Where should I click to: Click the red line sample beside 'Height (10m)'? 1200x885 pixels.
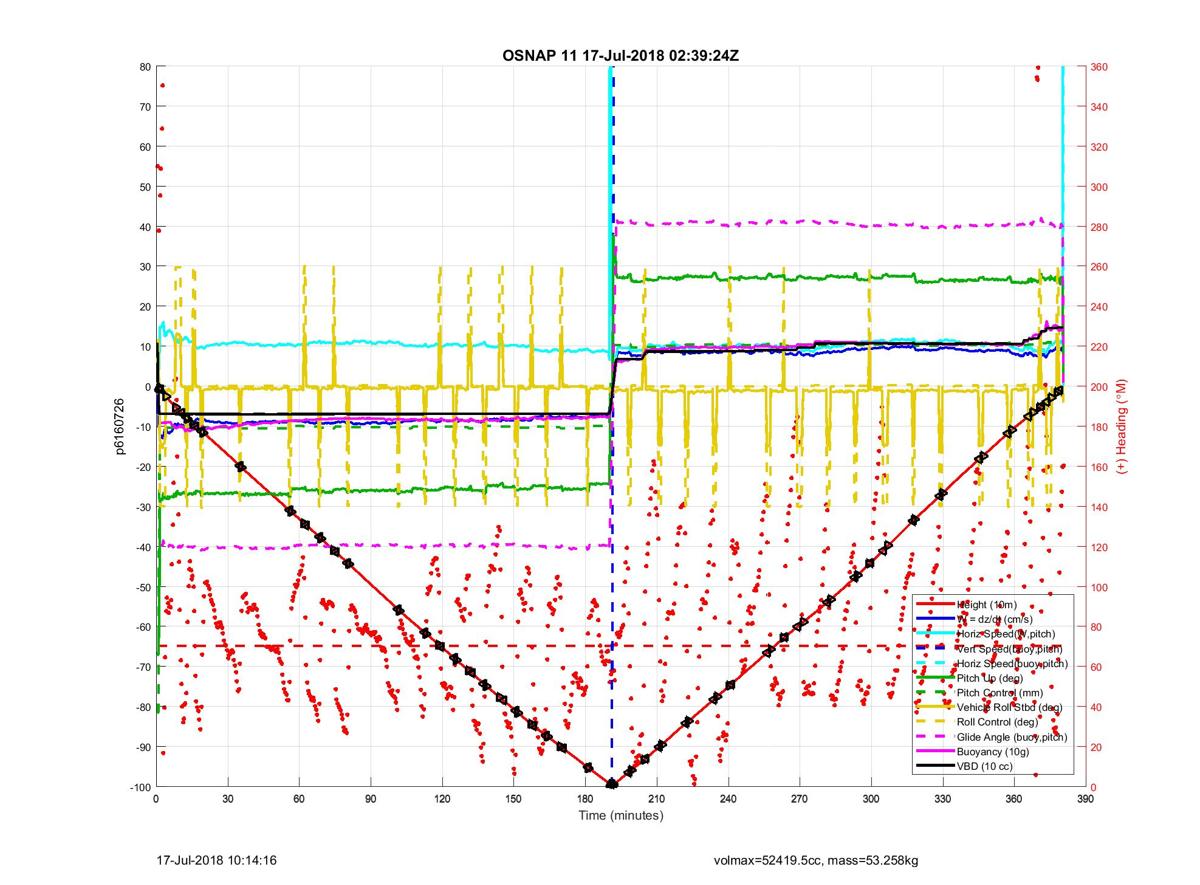pos(936,604)
